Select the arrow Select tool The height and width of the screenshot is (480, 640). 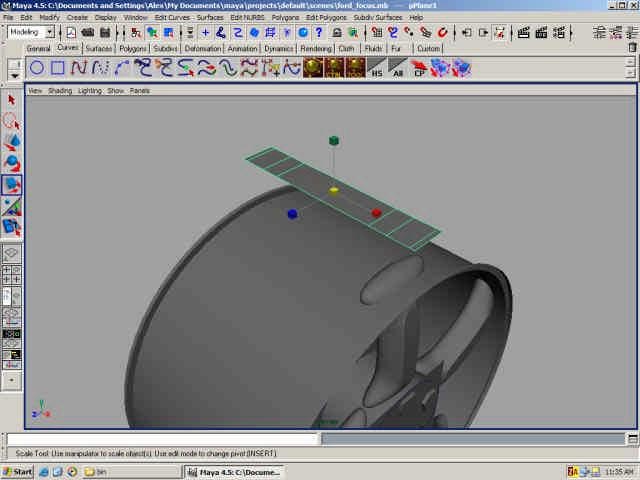point(12,100)
